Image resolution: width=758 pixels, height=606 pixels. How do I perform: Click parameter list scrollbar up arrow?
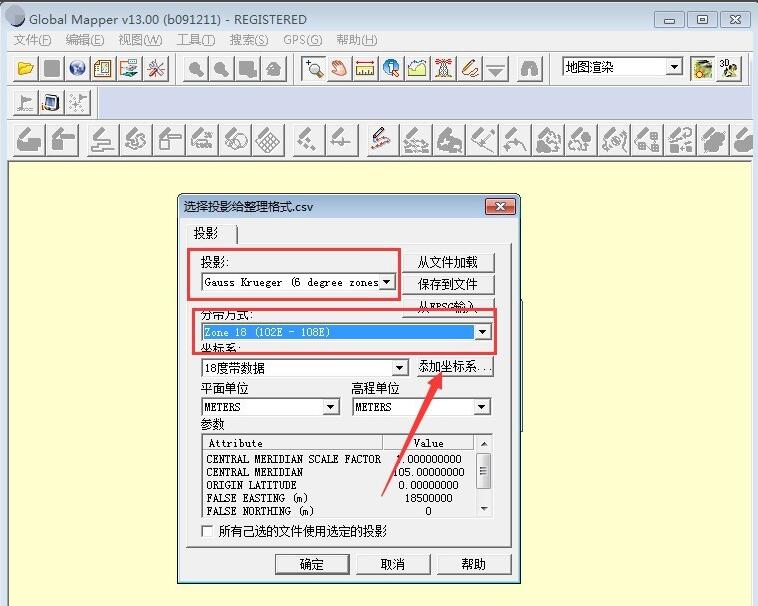pyautogui.click(x=484, y=443)
